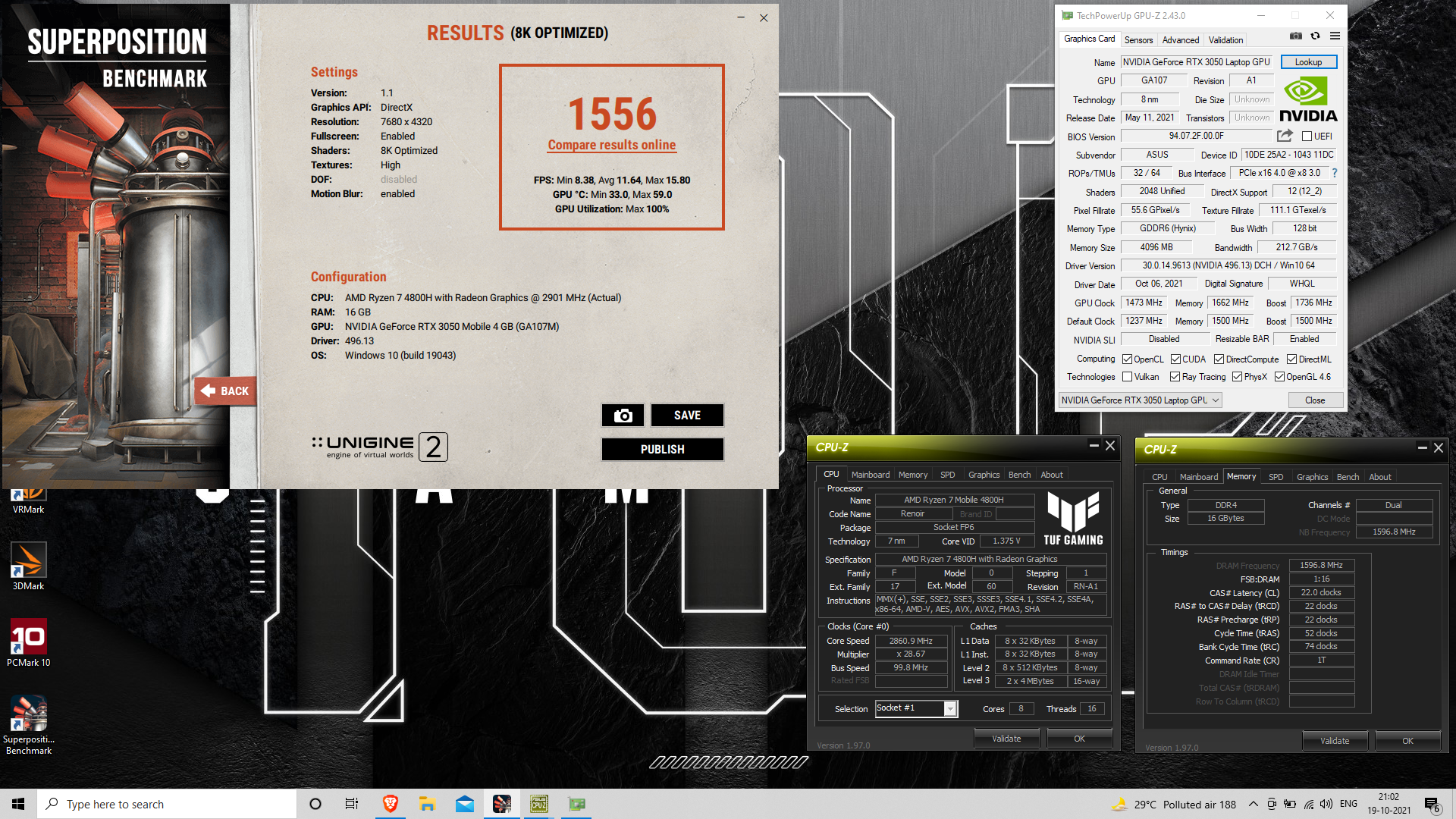This screenshot has width=1456, height=819.
Task: Open notification center with 6 notifications
Action: click(x=1432, y=805)
